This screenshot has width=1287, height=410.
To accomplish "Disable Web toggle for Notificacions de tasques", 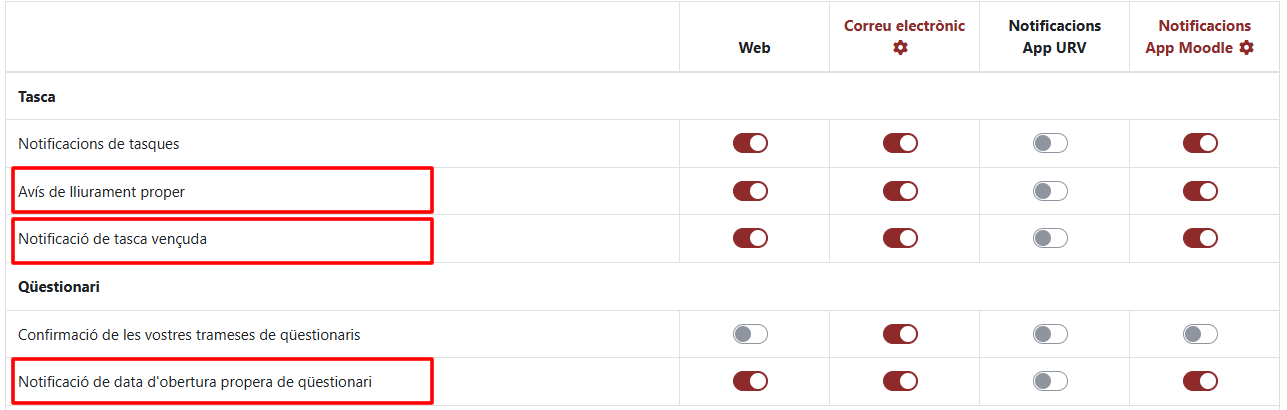I will pos(750,143).
